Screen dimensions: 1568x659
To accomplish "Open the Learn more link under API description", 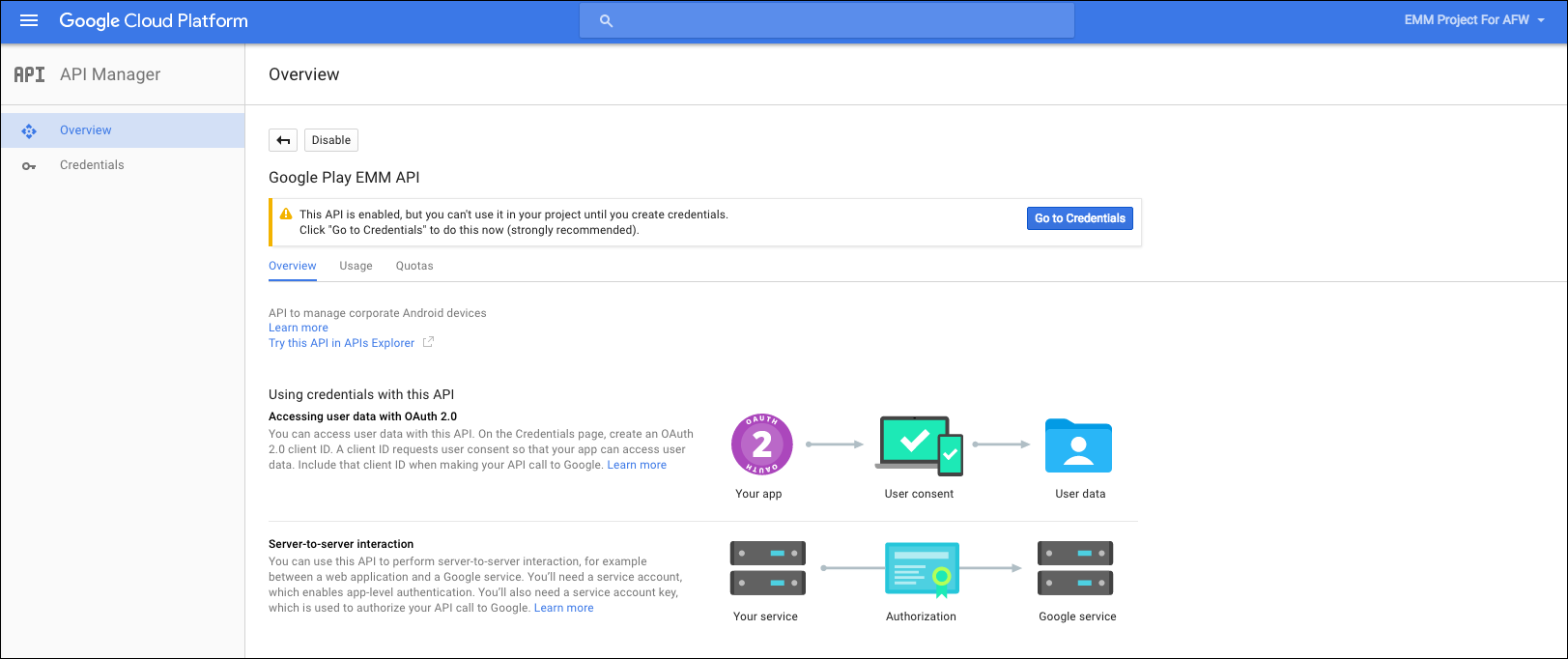I will (x=299, y=328).
